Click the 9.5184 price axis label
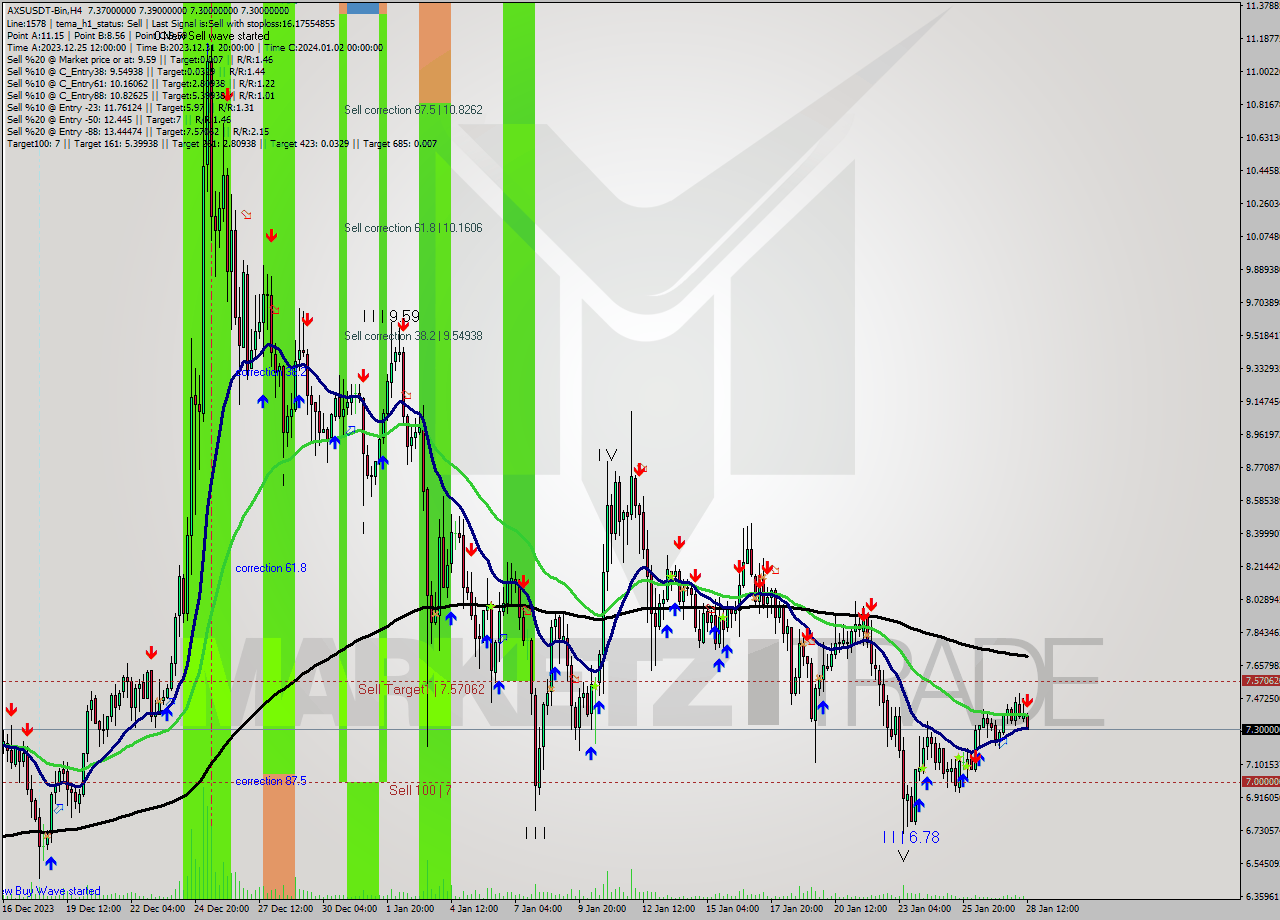 [x=1262, y=335]
